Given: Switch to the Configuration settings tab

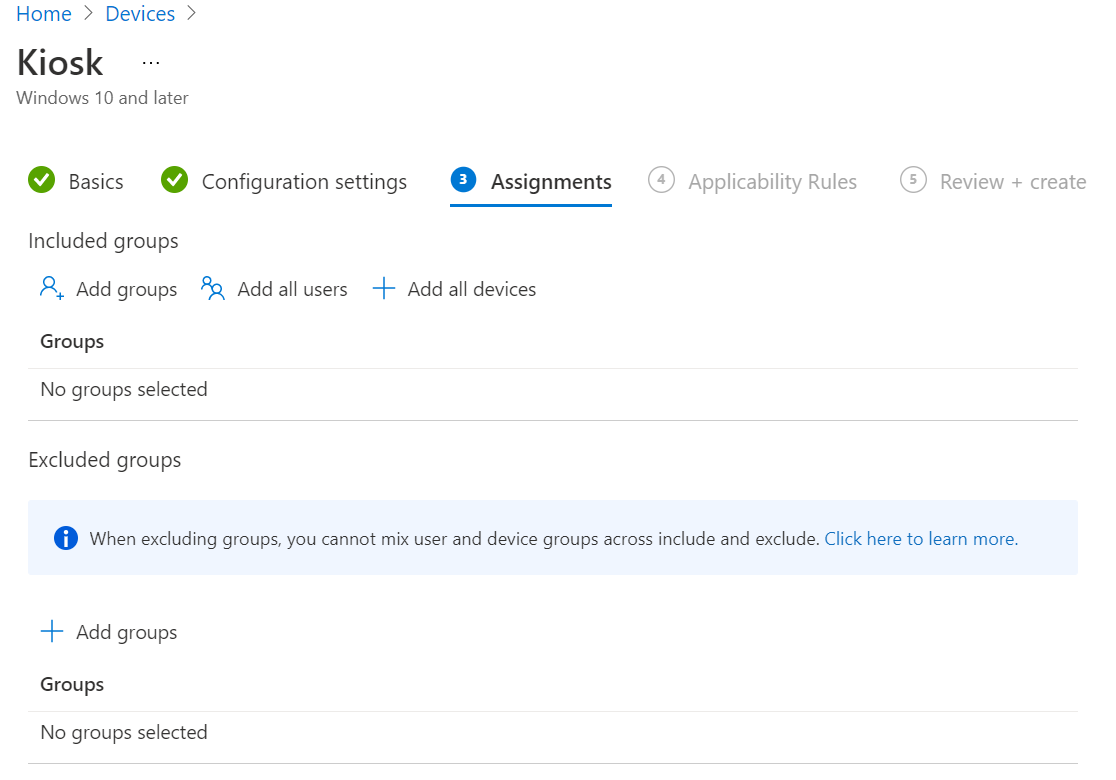Looking at the screenshot, I should (x=304, y=182).
